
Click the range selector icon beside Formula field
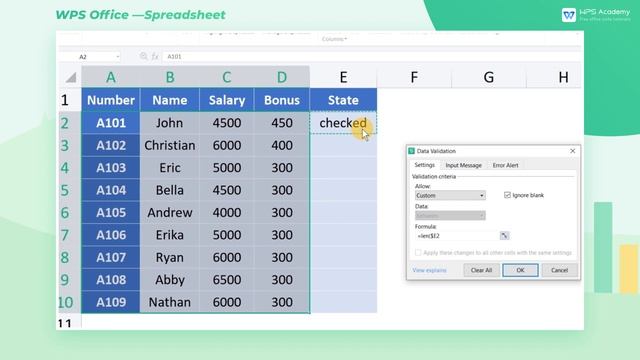click(504, 236)
